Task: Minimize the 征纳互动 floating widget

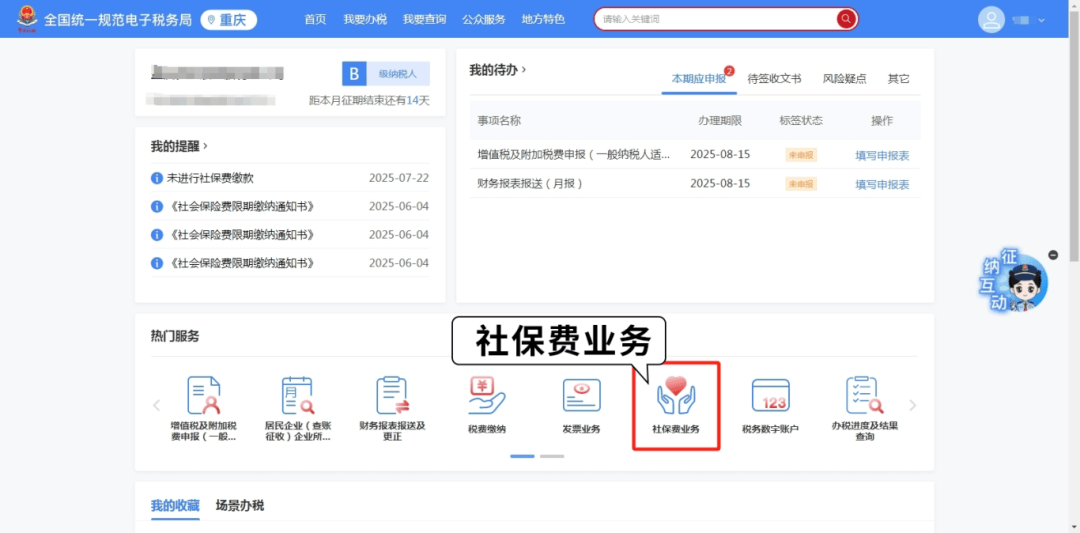Action: (x=1053, y=255)
